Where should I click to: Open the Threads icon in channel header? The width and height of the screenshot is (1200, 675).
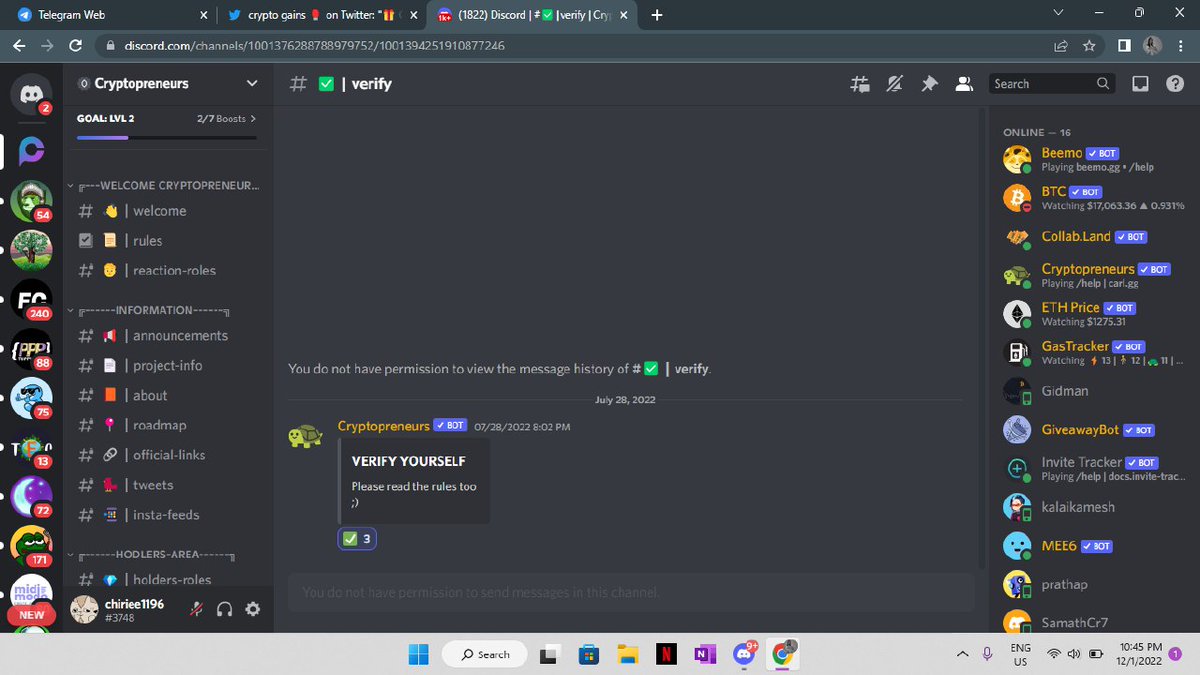pyautogui.click(x=860, y=84)
